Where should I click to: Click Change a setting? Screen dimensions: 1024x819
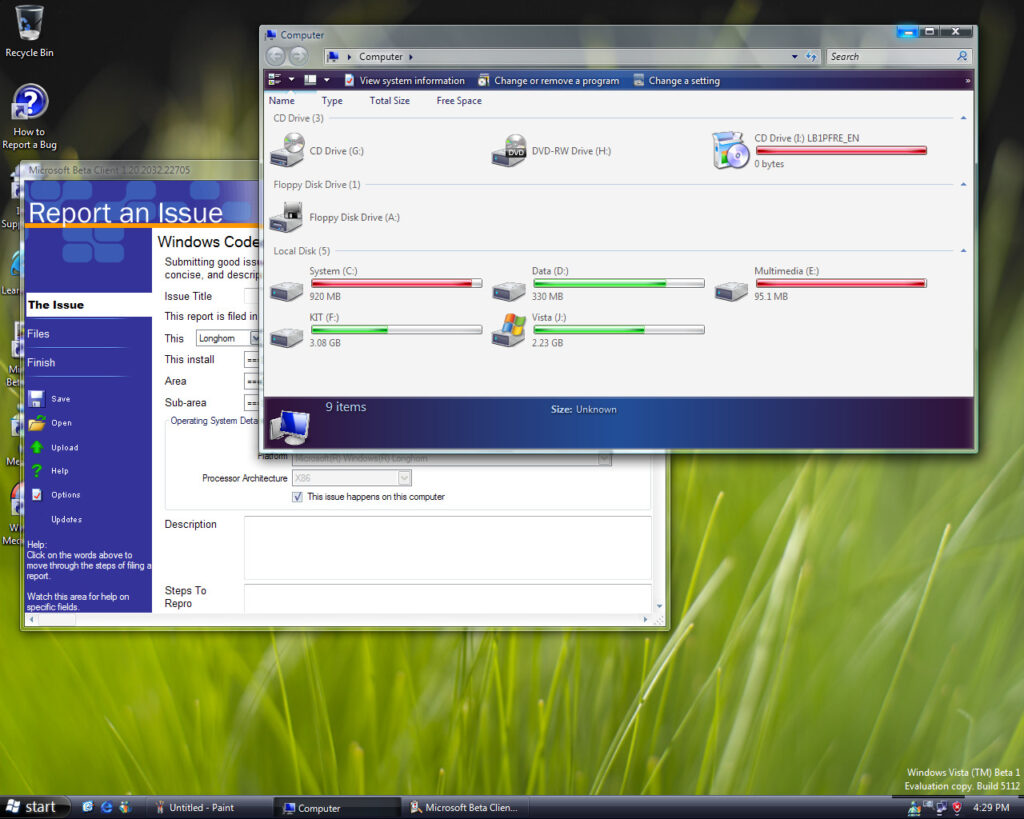coord(677,80)
